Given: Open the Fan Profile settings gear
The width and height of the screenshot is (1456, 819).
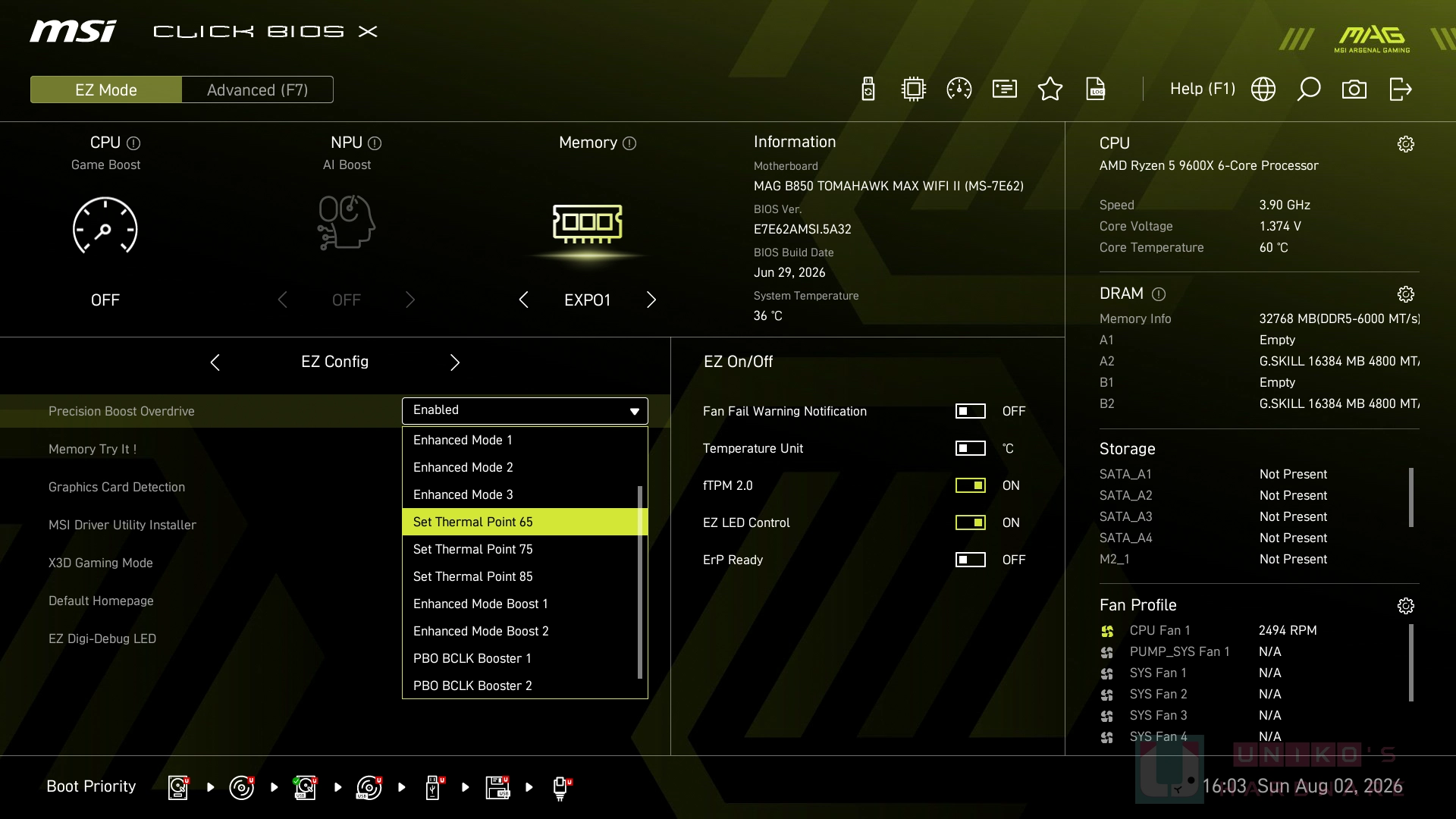Looking at the screenshot, I should click(x=1406, y=606).
